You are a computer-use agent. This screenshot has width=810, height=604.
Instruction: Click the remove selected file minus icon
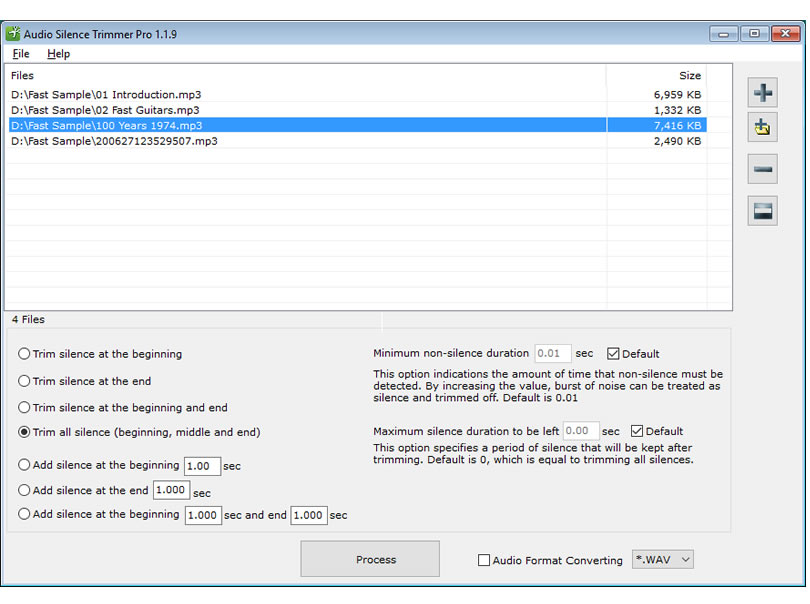[x=762, y=169]
